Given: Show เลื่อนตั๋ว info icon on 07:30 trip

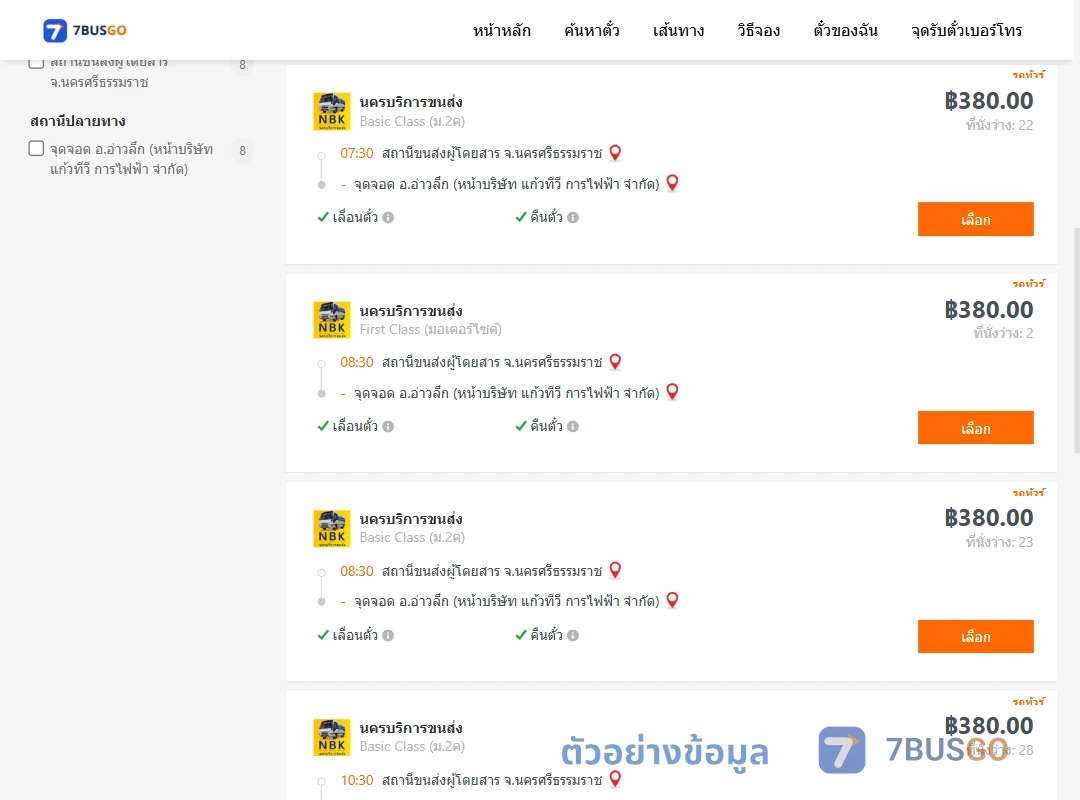Looking at the screenshot, I should click(x=388, y=218).
